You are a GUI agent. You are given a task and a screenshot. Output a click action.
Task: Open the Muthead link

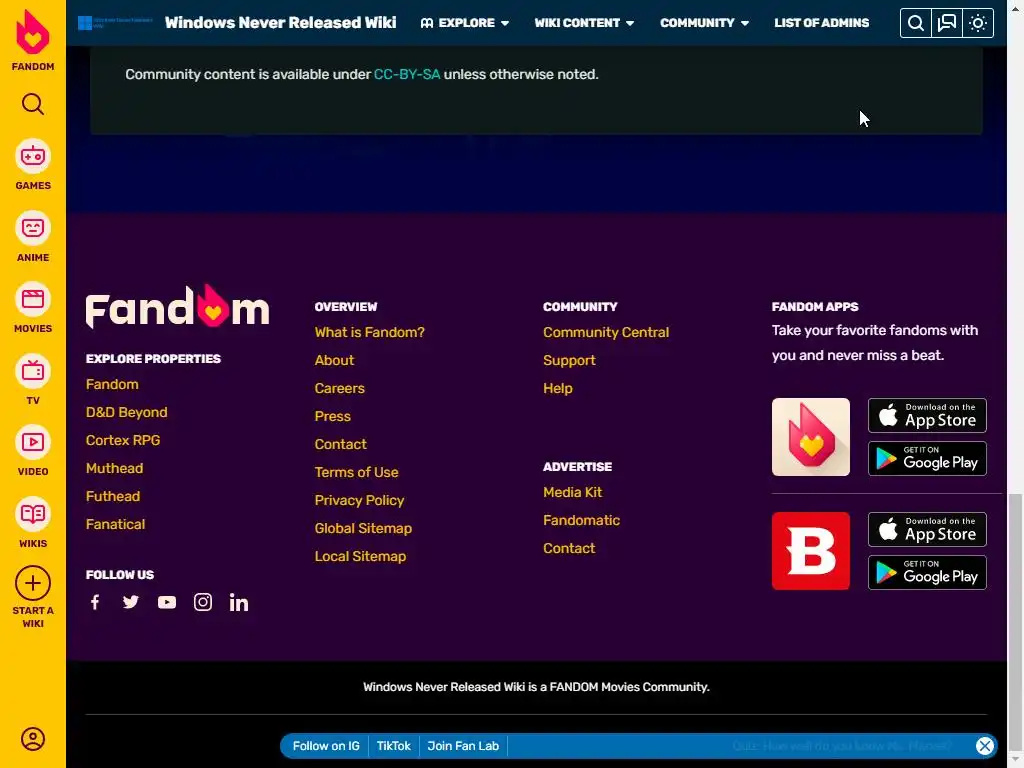point(114,468)
